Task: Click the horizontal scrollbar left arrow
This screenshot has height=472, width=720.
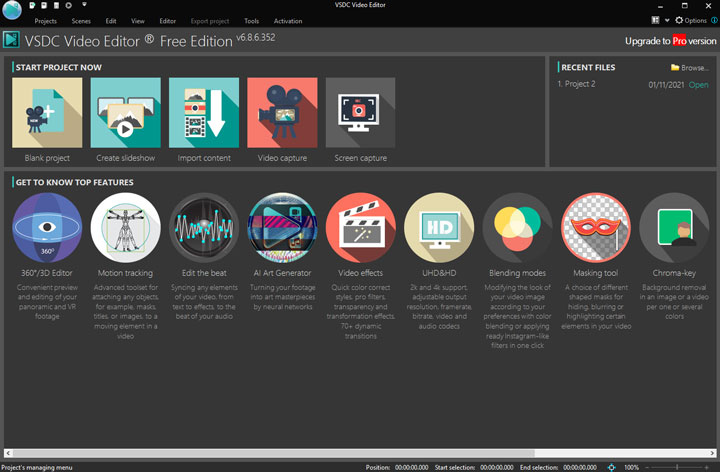Action: coord(8,453)
